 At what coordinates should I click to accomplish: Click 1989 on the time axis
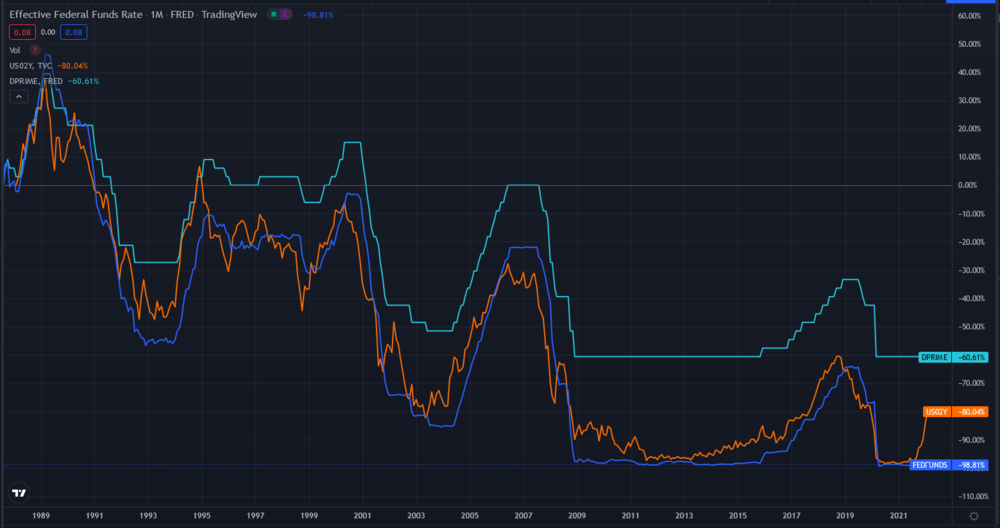(x=41, y=515)
